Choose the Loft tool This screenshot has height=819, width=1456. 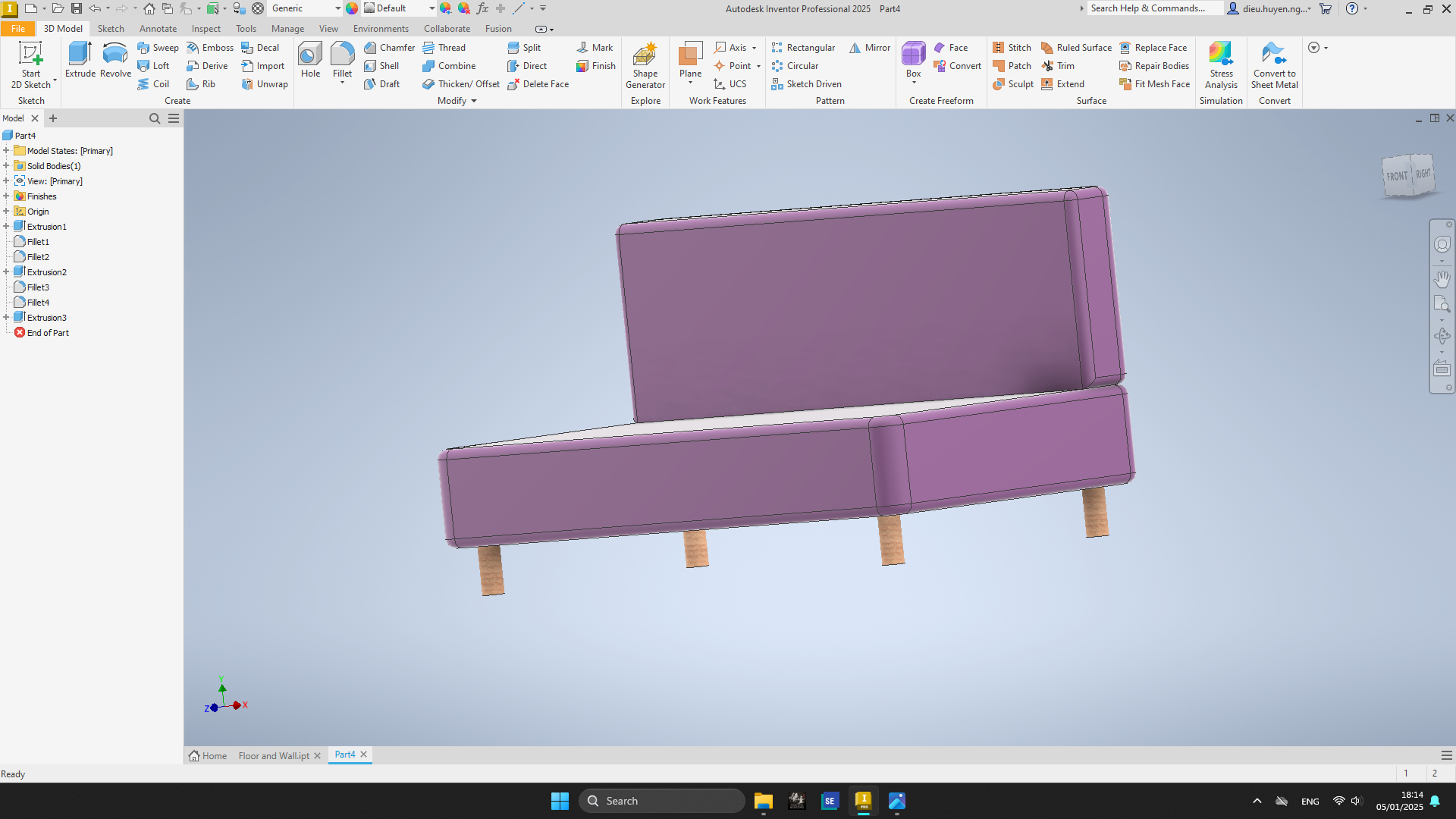pos(153,65)
